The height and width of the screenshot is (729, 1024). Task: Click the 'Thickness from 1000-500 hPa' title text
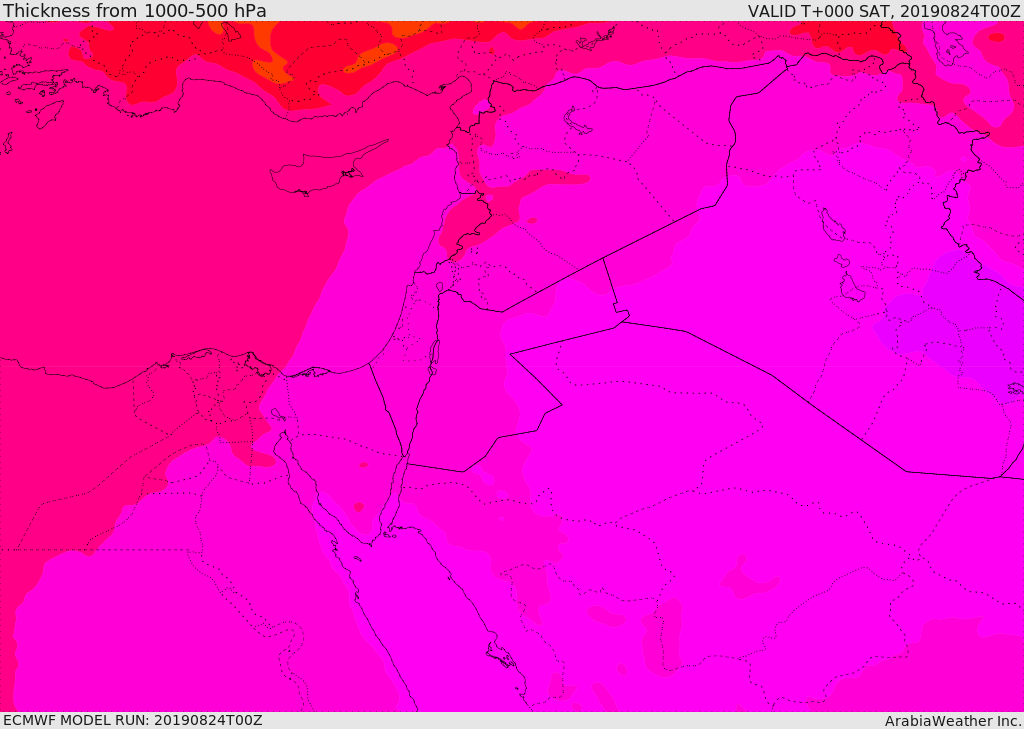(x=135, y=10)
